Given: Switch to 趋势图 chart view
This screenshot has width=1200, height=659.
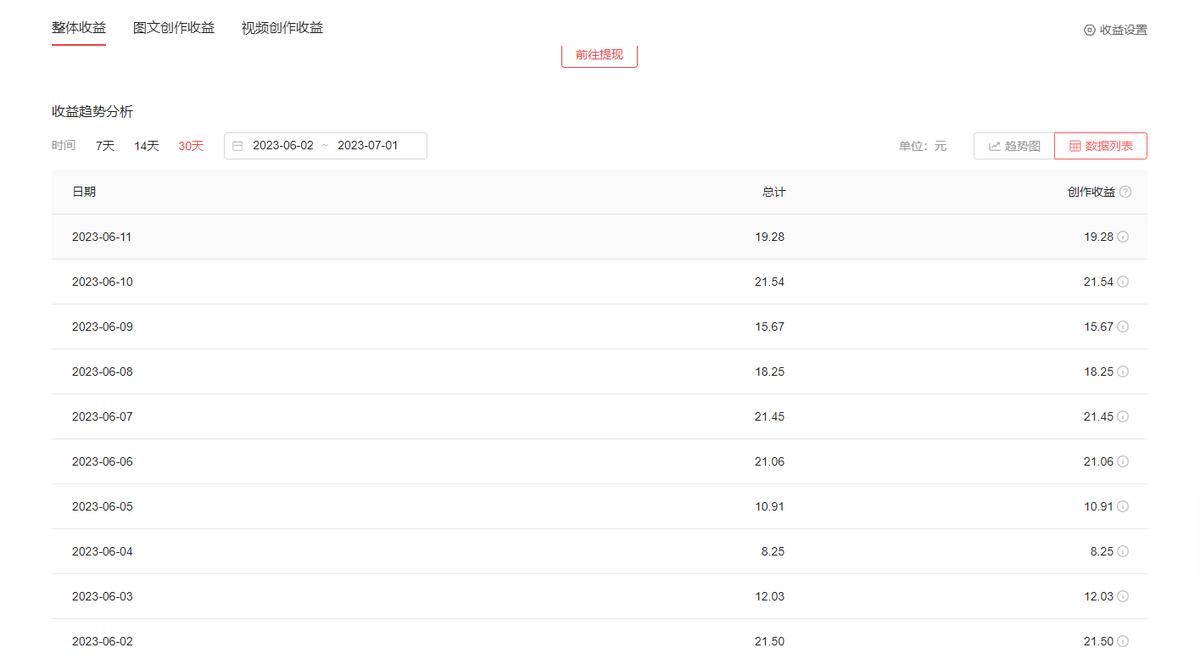Looking at the screenshot, I should click(1014, 146).
